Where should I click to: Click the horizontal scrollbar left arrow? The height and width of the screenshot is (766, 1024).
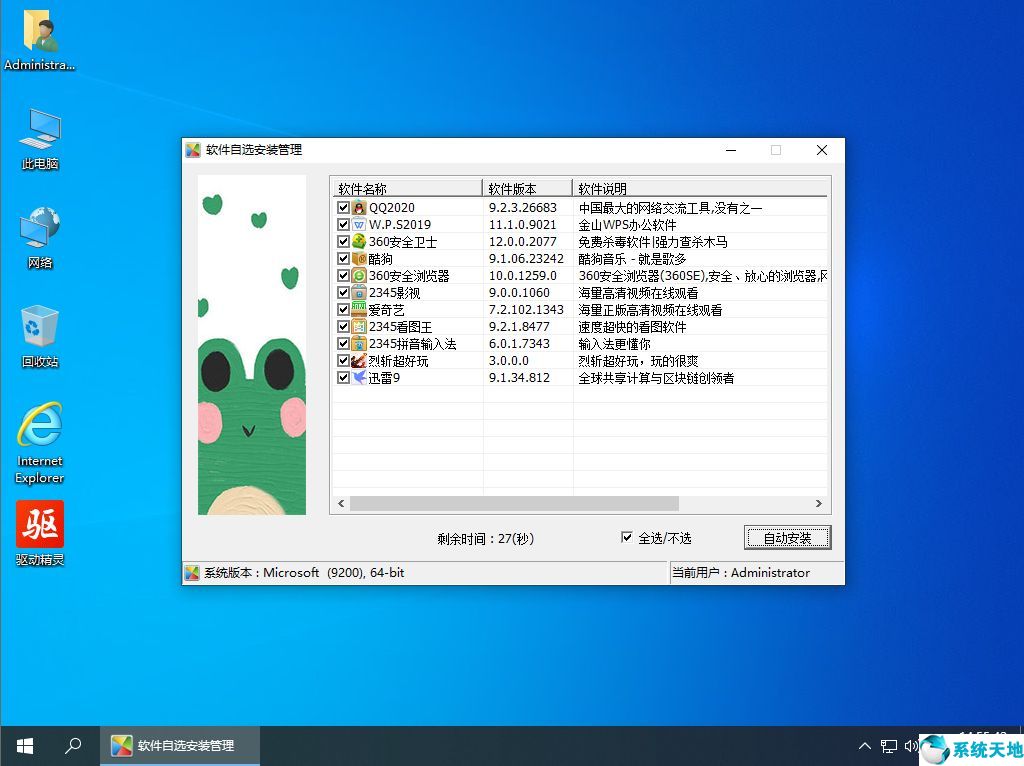[340, 504]
